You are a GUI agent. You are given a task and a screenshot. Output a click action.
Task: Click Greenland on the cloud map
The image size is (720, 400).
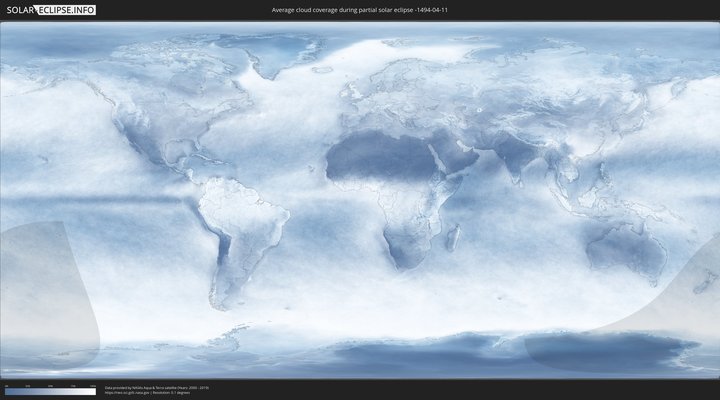285,55
